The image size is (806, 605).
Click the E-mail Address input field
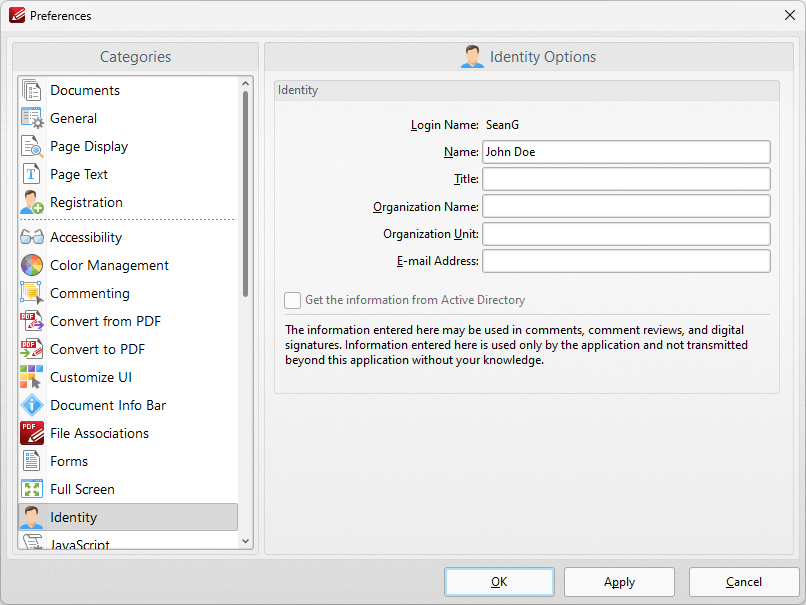click(x=626, y=261)
